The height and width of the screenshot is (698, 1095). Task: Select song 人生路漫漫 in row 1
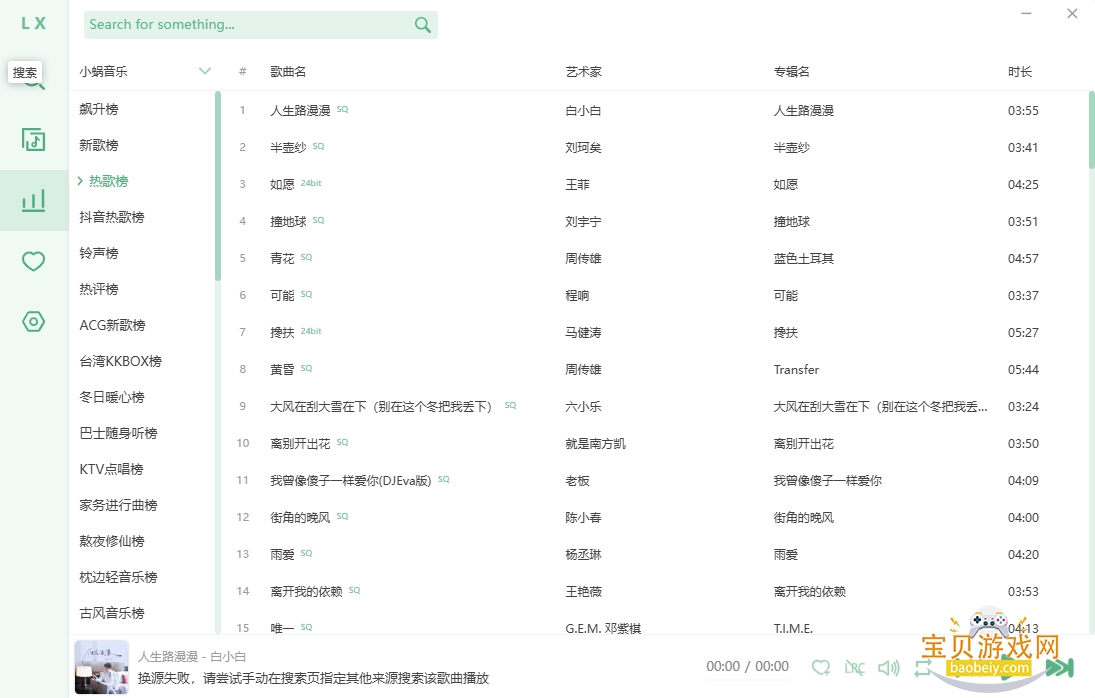pos(300,110)
